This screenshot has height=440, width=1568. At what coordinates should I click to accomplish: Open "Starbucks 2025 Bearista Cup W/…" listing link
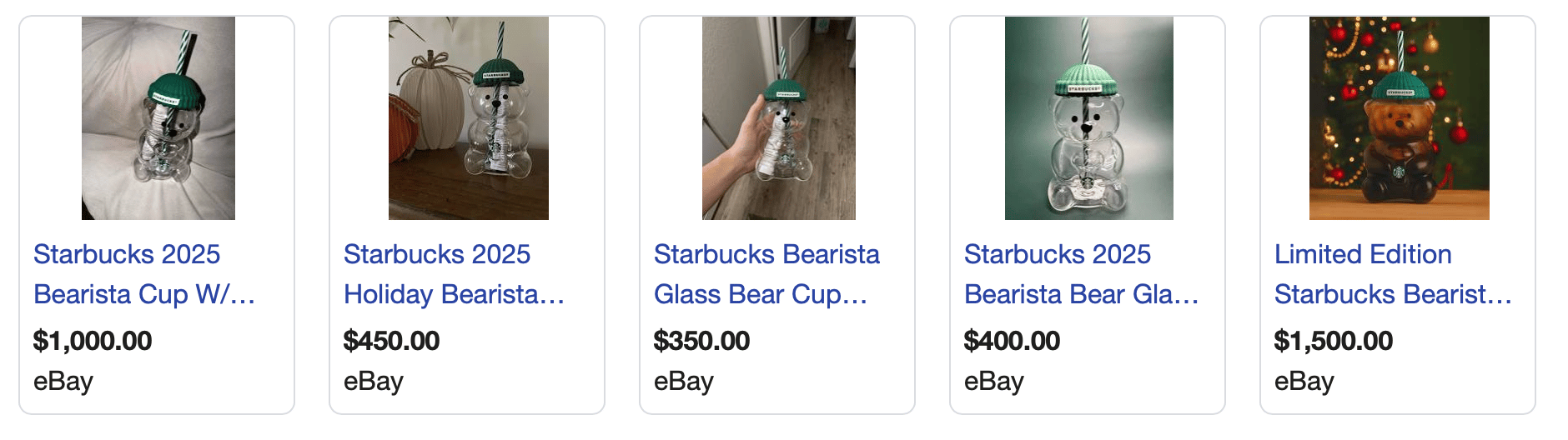point(143,274)
